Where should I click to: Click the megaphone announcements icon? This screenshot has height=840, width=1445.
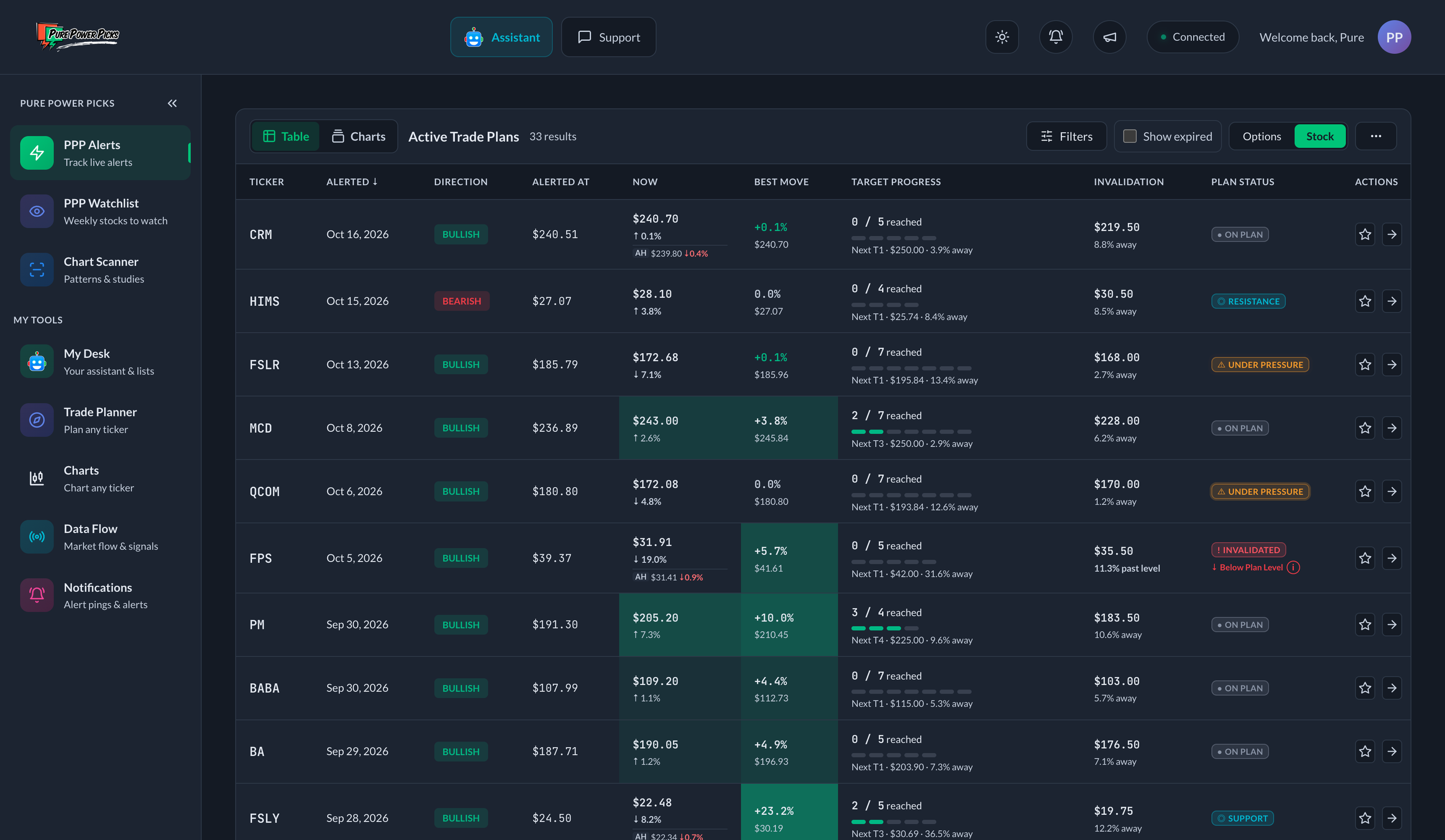click(x=1110, y=37)
